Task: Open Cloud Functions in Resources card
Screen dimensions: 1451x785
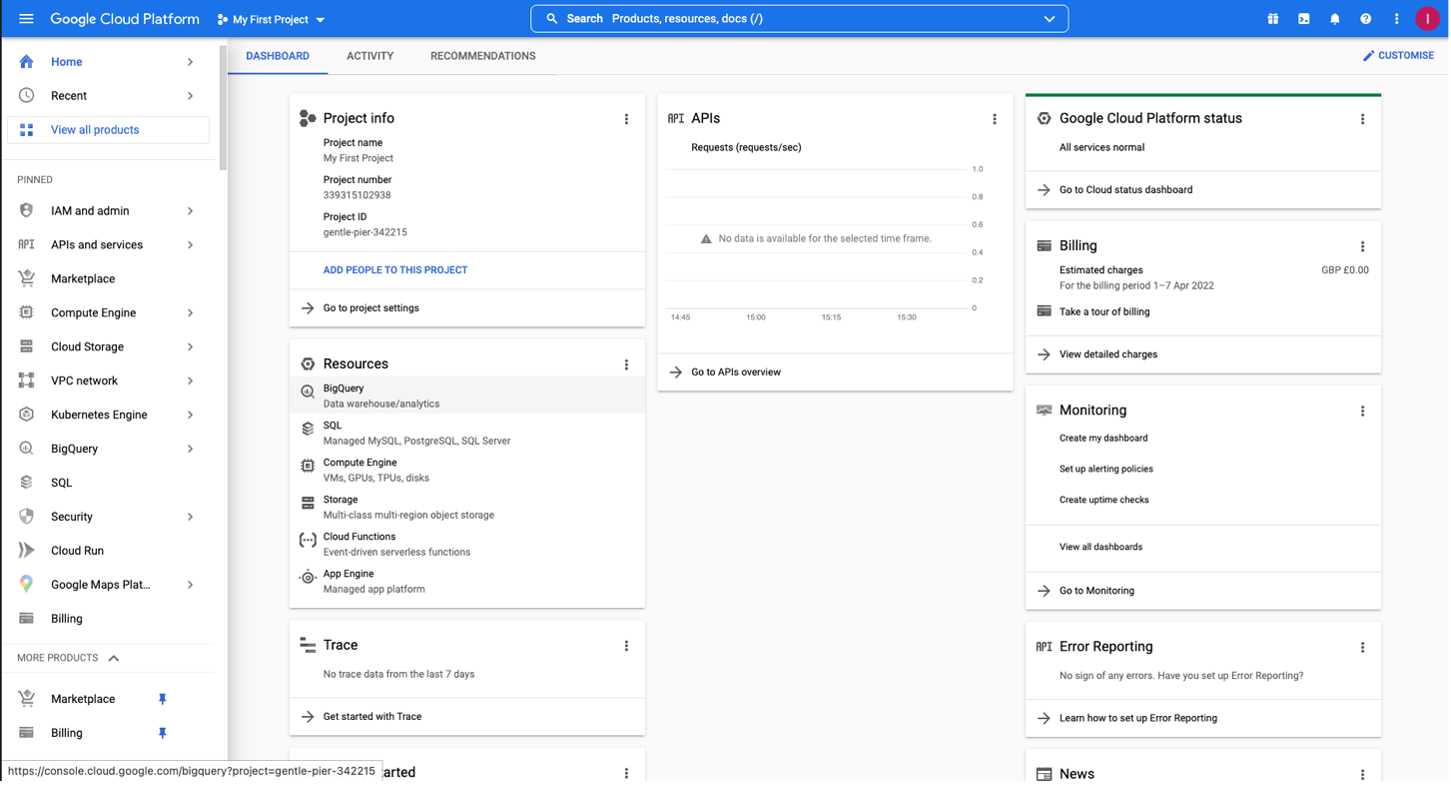Action: [x=467, y=544]
